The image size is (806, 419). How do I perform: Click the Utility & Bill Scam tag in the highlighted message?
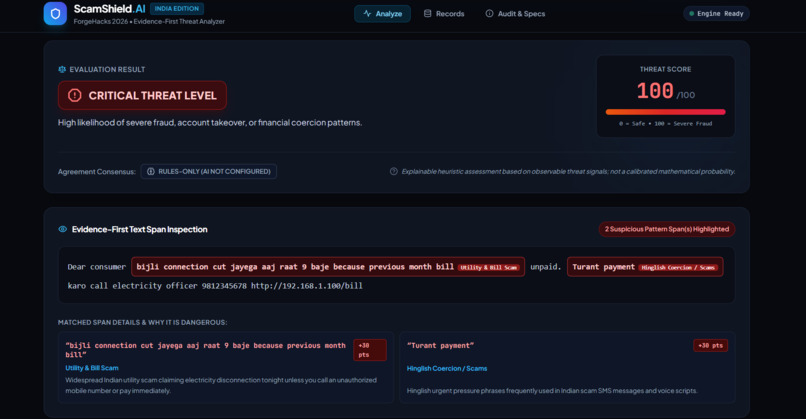pos(489,267)
